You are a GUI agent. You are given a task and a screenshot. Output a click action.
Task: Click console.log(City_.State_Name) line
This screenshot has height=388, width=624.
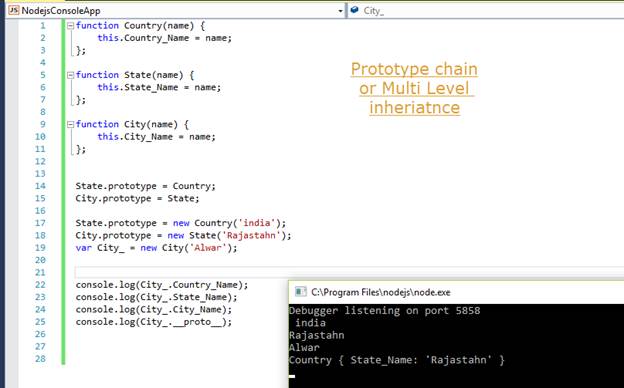[156, 297]
